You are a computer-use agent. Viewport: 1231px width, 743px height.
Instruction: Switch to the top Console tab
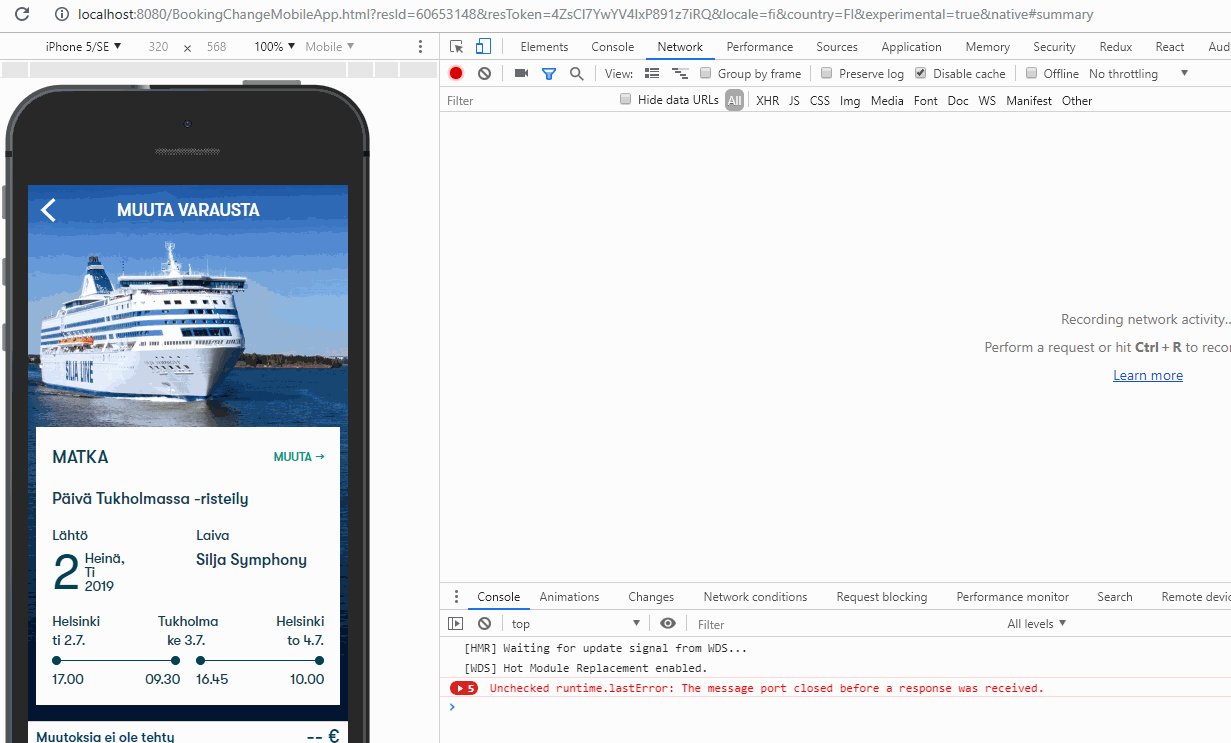click(x=612, y=47)
